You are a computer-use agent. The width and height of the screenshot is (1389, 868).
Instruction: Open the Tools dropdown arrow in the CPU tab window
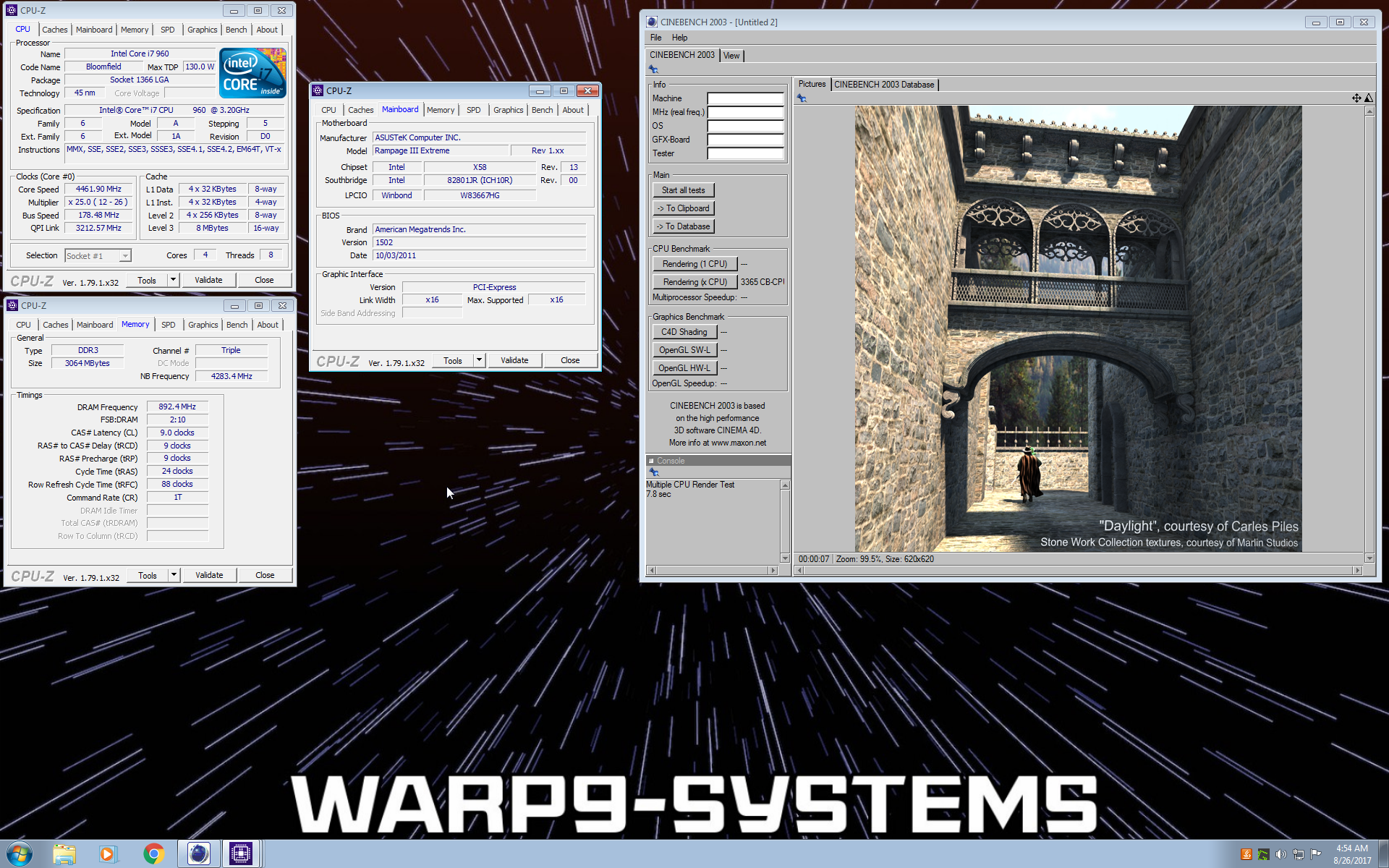tap(173, 280)
